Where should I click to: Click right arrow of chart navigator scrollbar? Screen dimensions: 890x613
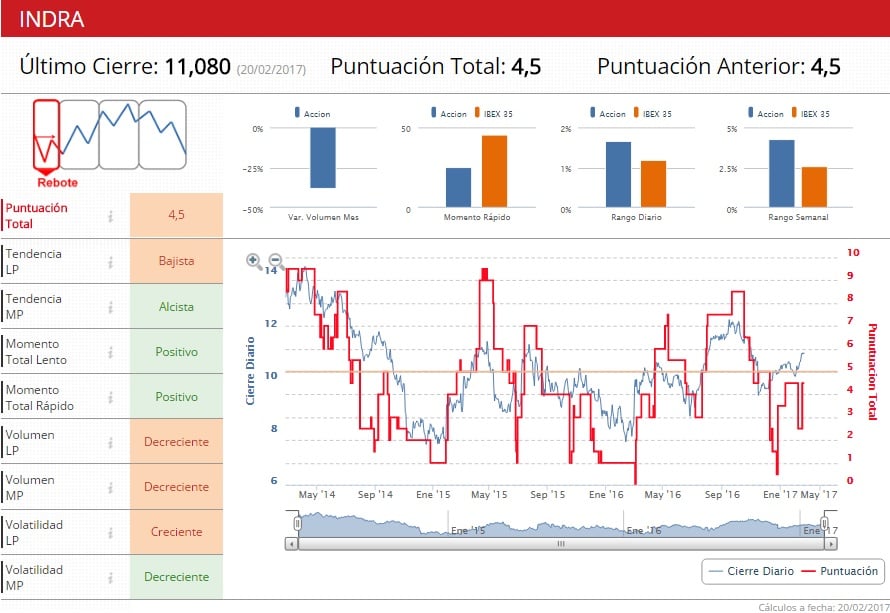point(831,544)
